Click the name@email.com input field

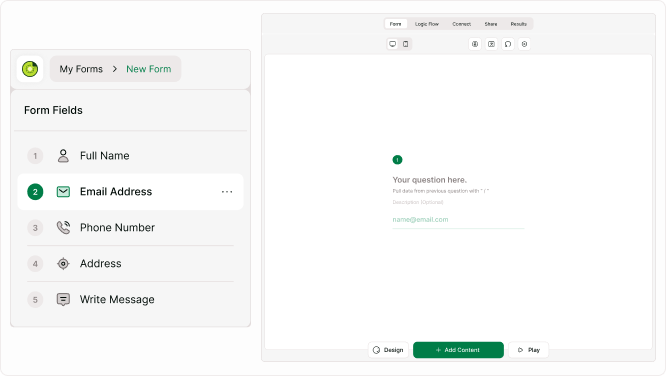458,220
